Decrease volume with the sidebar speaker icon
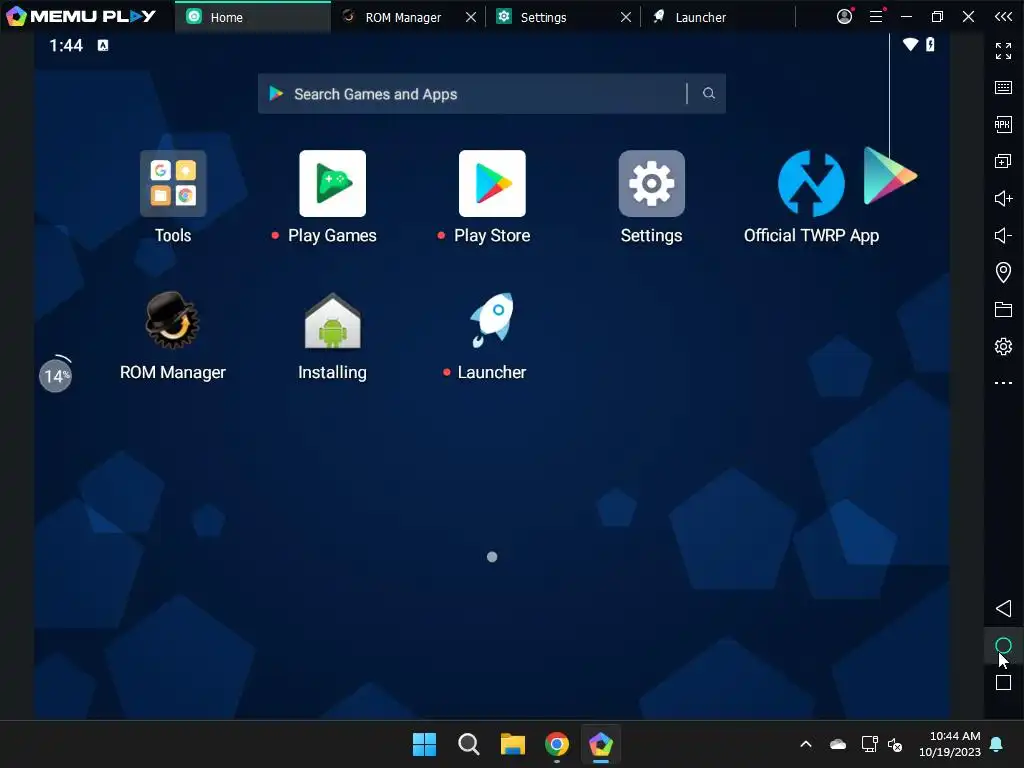 click(1003, 235)
